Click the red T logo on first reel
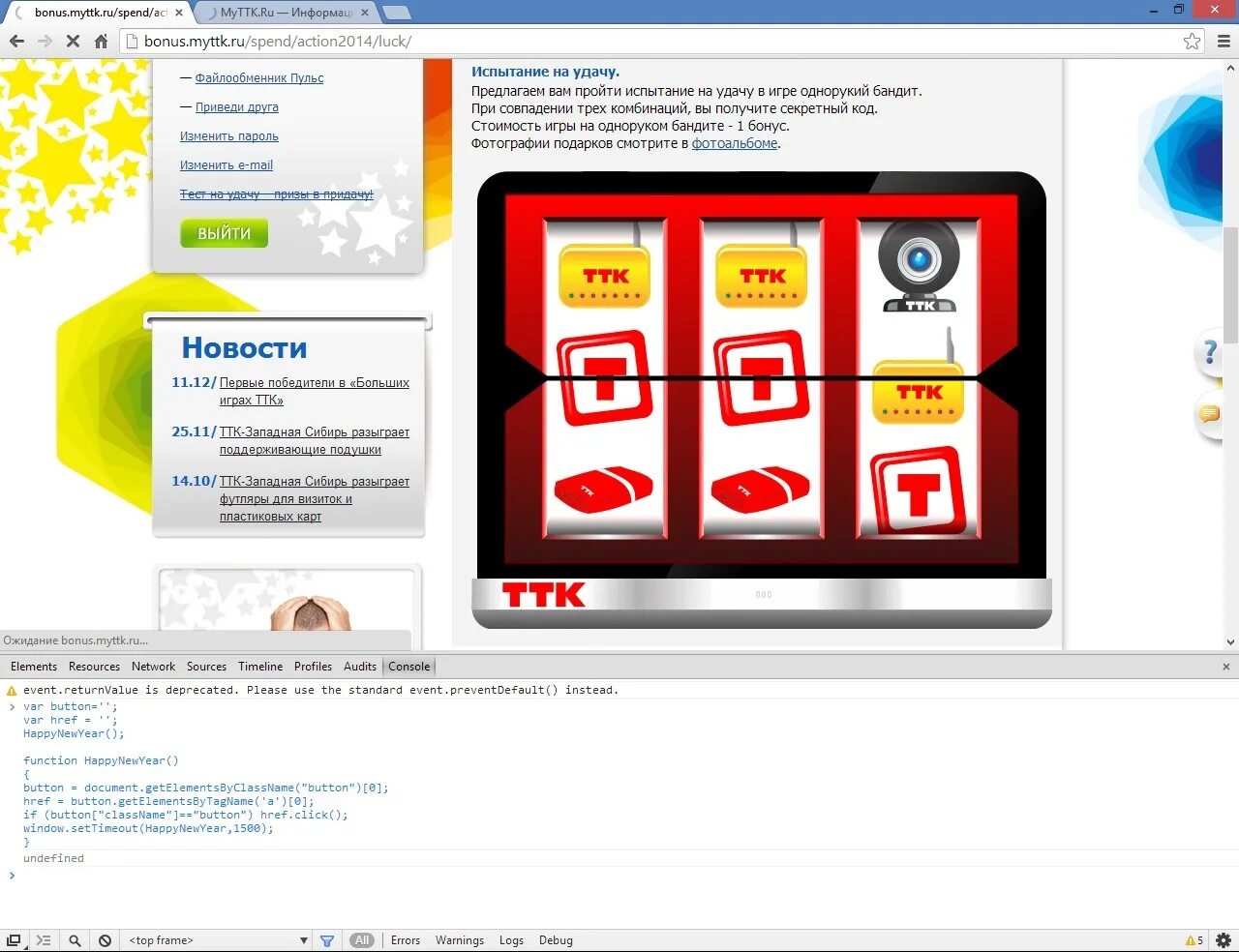The image size is (1239, 952). [605, 377]
